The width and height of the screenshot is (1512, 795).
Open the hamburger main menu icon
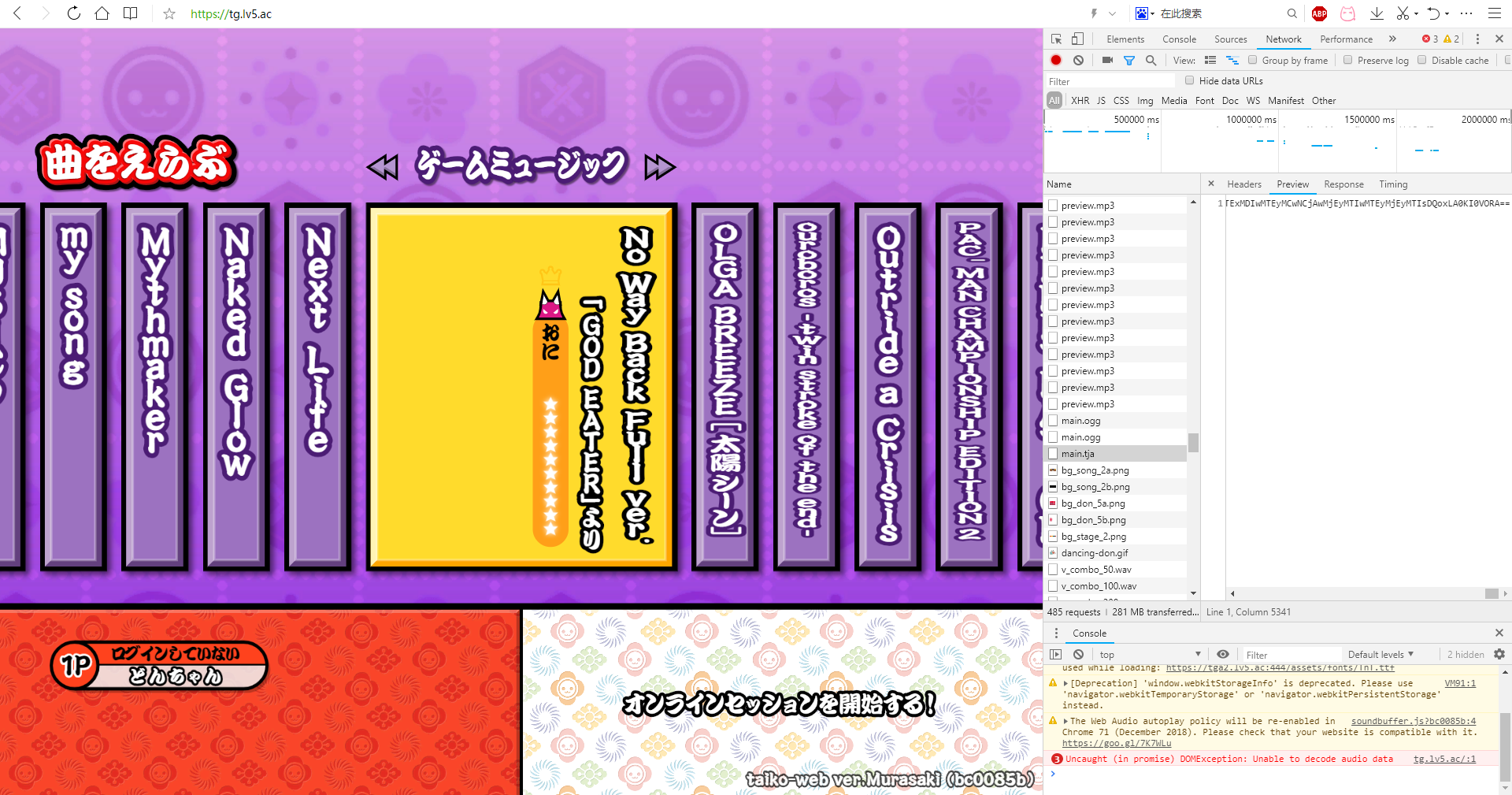coord(1494,13)
